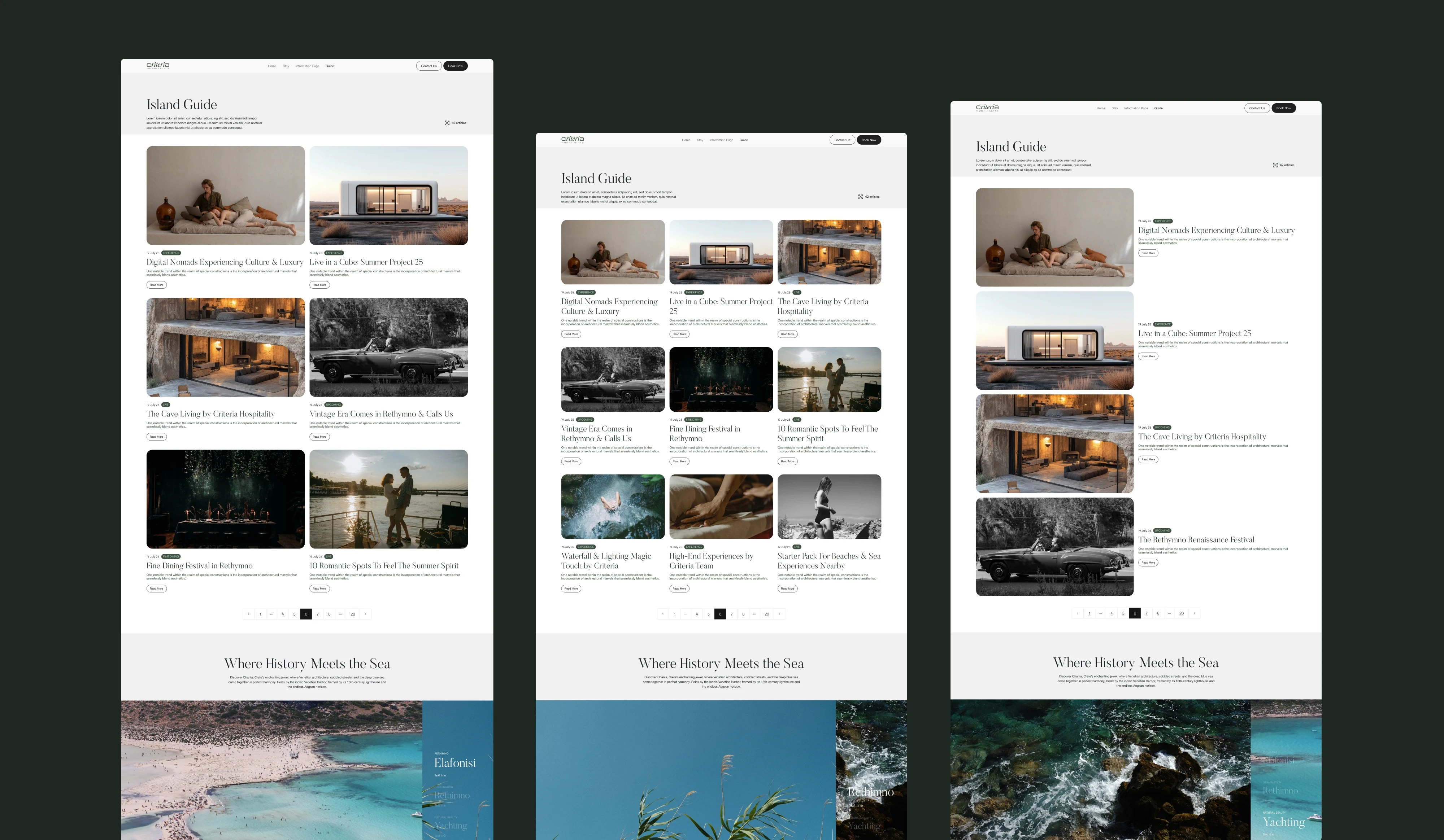Image resolution: width=1444 pixels, height=840 pixels.
Task: Click the expand-arrows icon beside '42 articles' in the three-column layout
Action: (860, 197)
